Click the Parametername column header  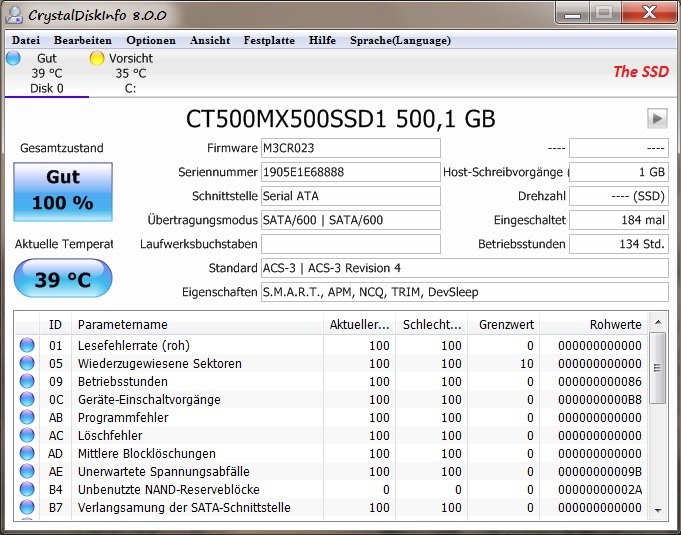tap(197, 324)
